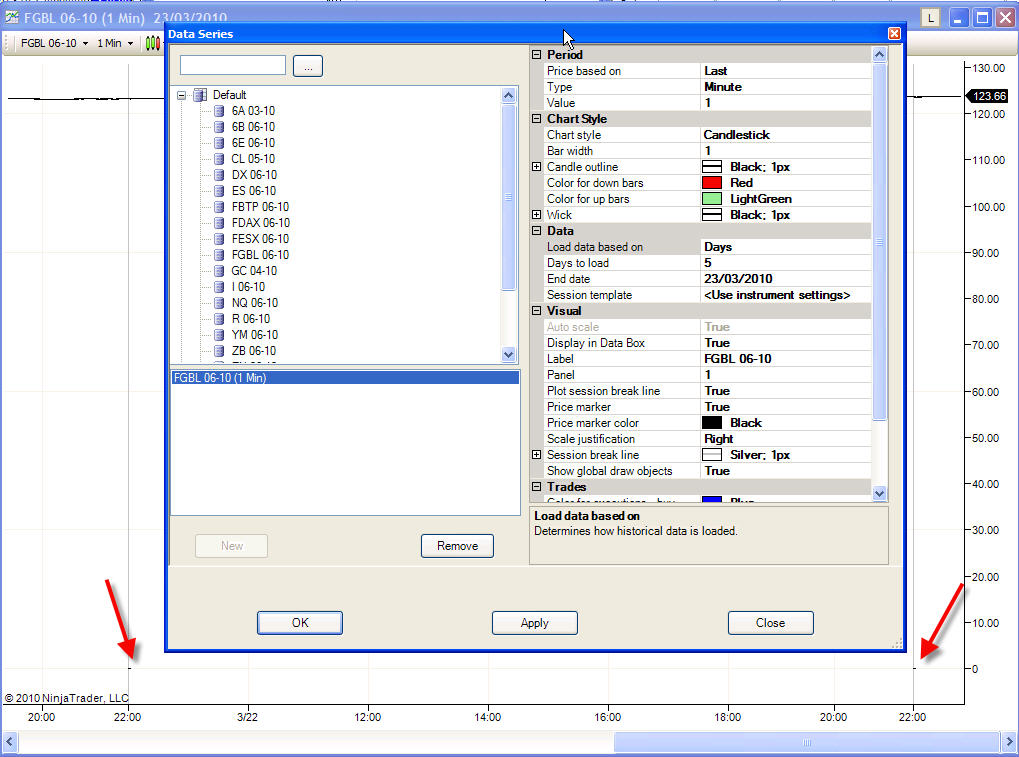Click Price based on value Last
The width and height of the screenshot is (1019, 757).
pos(786,71)
